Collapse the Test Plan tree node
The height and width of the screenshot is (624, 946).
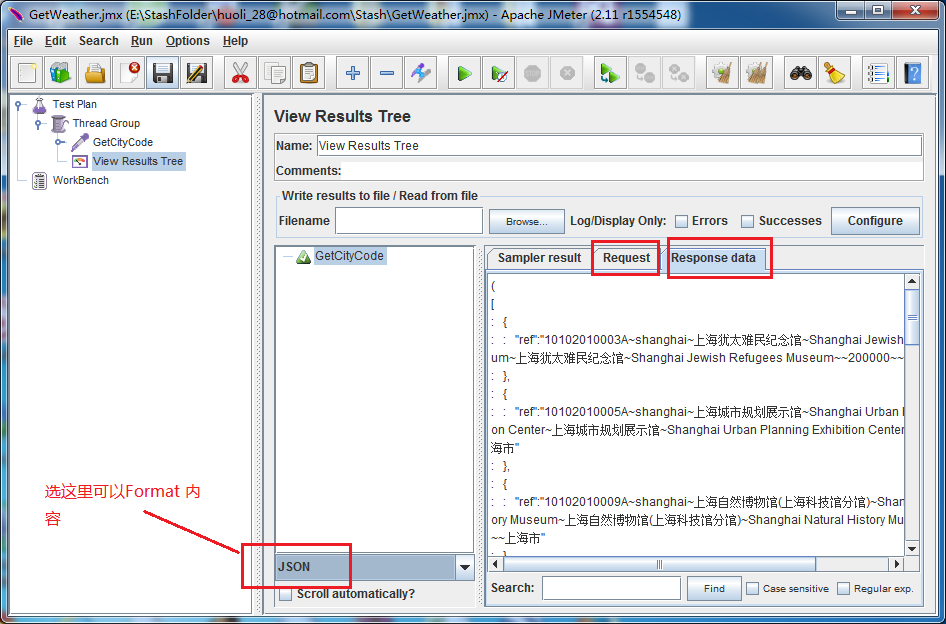(x=19, y=104)
